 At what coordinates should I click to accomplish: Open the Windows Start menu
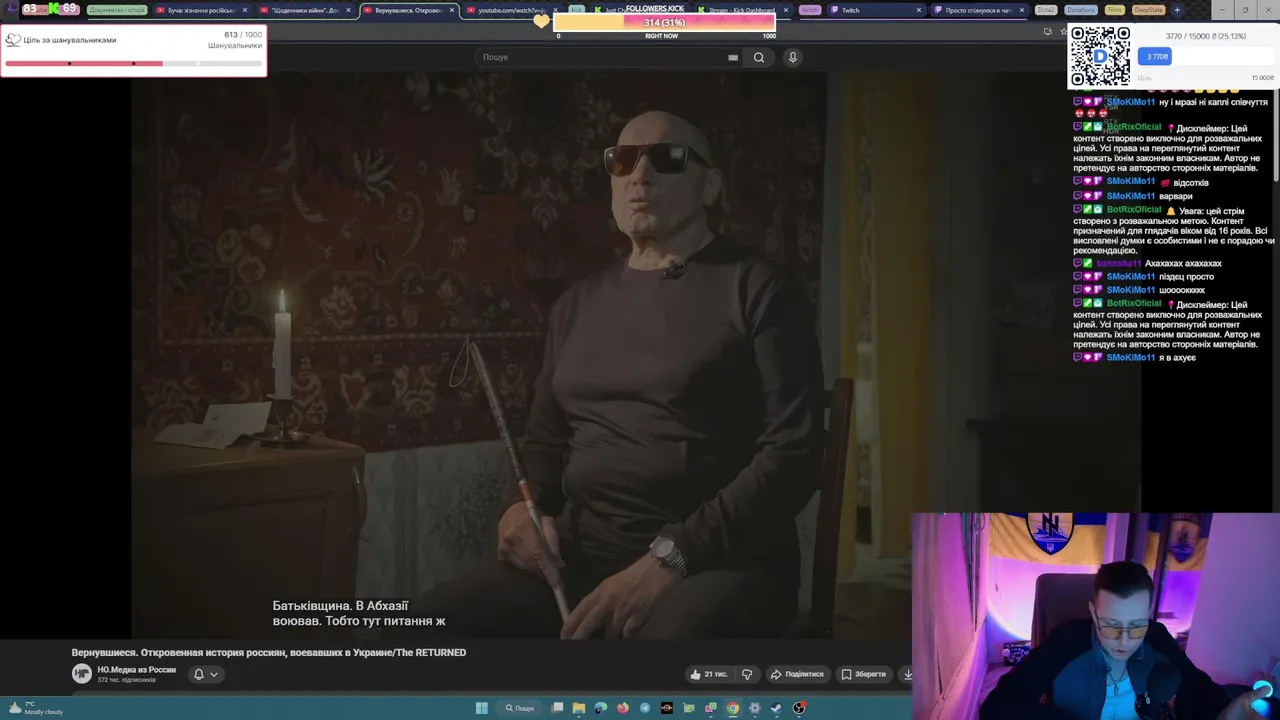tap(481, 708)
